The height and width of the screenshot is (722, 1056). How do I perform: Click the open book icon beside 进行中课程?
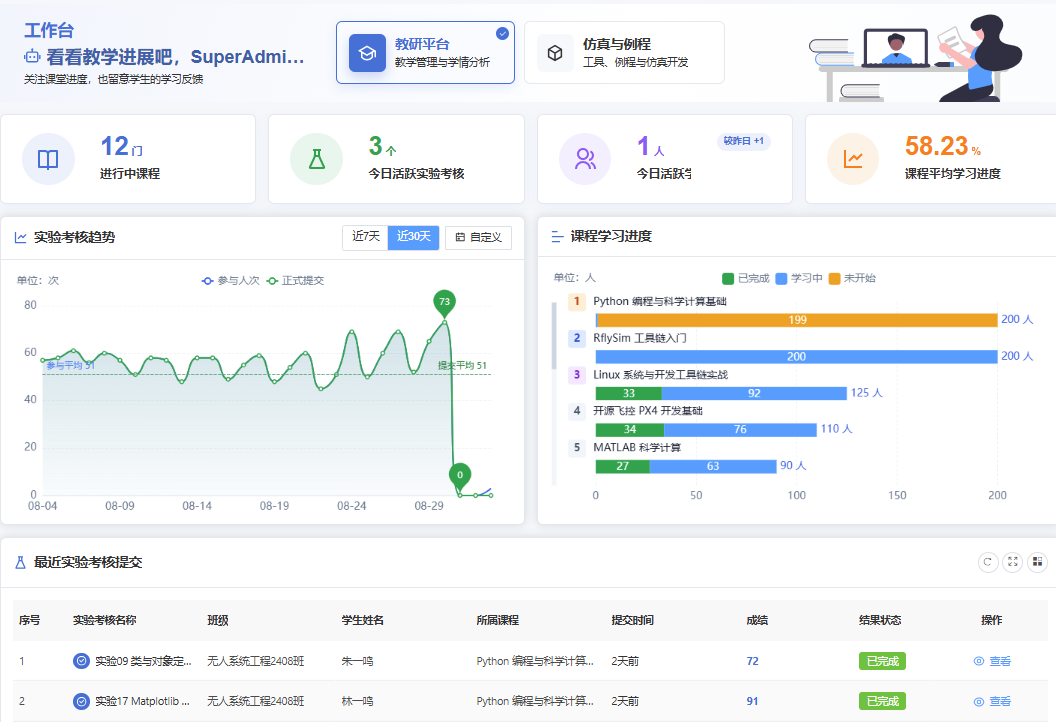[48, 160]
